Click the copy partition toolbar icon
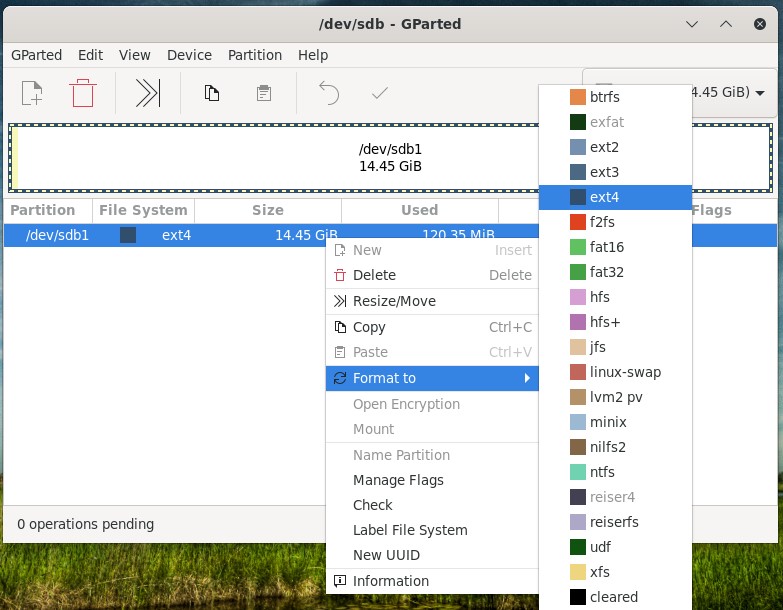The image size is (783, 610). [x=212, y=94]
